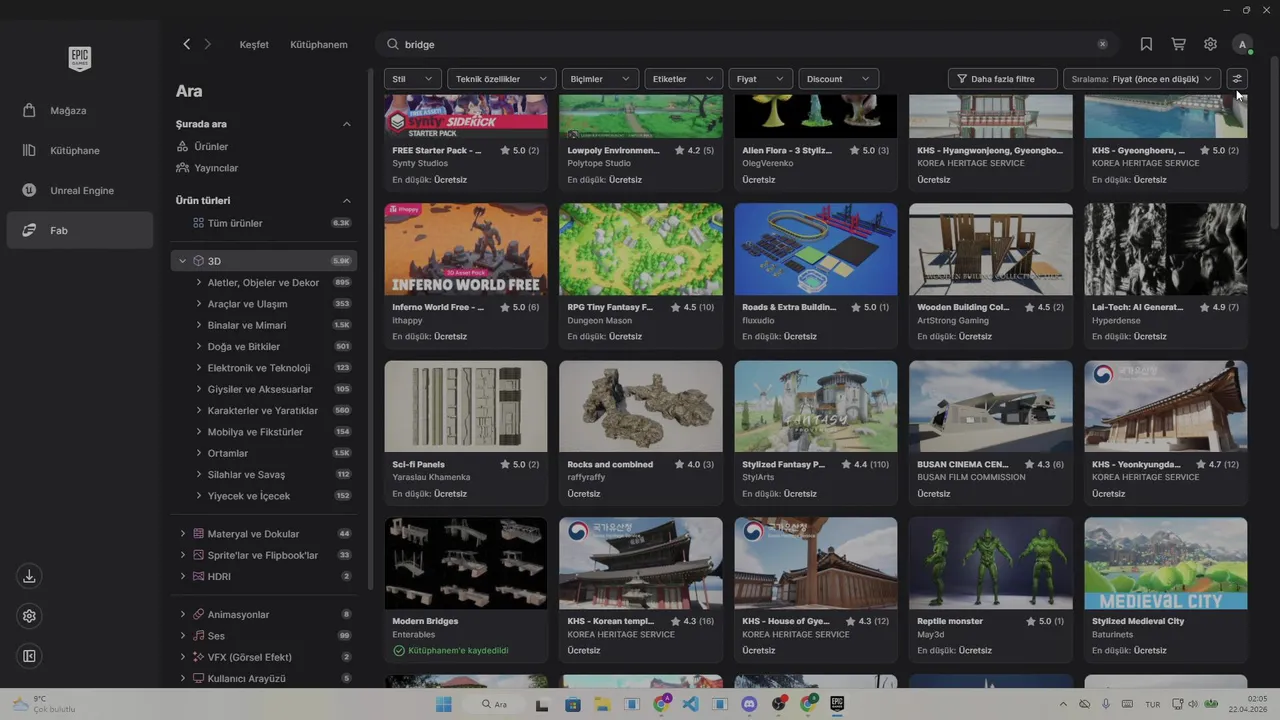Open Sci-fi Panels product title
The width and height of the screenshot is (1280, 720).
pos(418,464)
